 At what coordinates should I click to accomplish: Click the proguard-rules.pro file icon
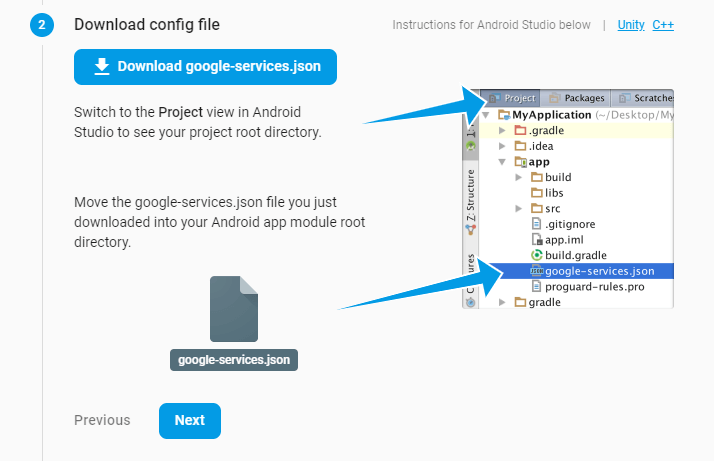[x=536, y=286]
